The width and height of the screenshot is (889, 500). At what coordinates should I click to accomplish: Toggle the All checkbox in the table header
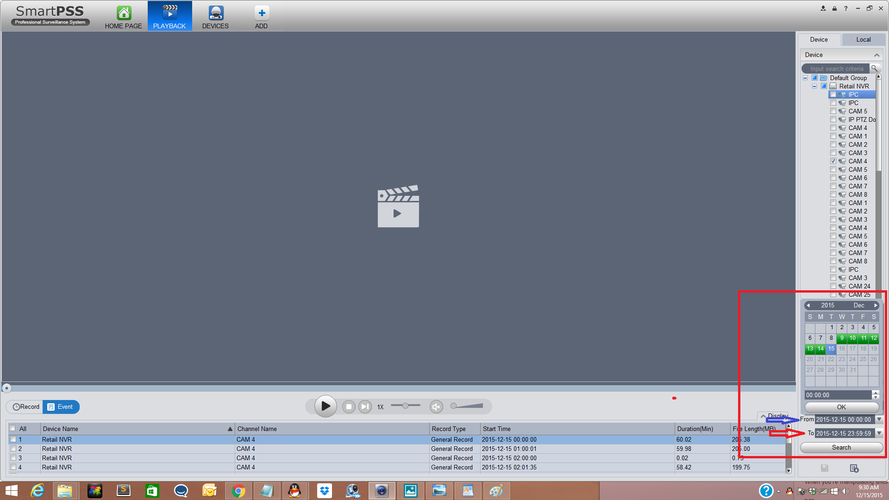coord(13,428)
